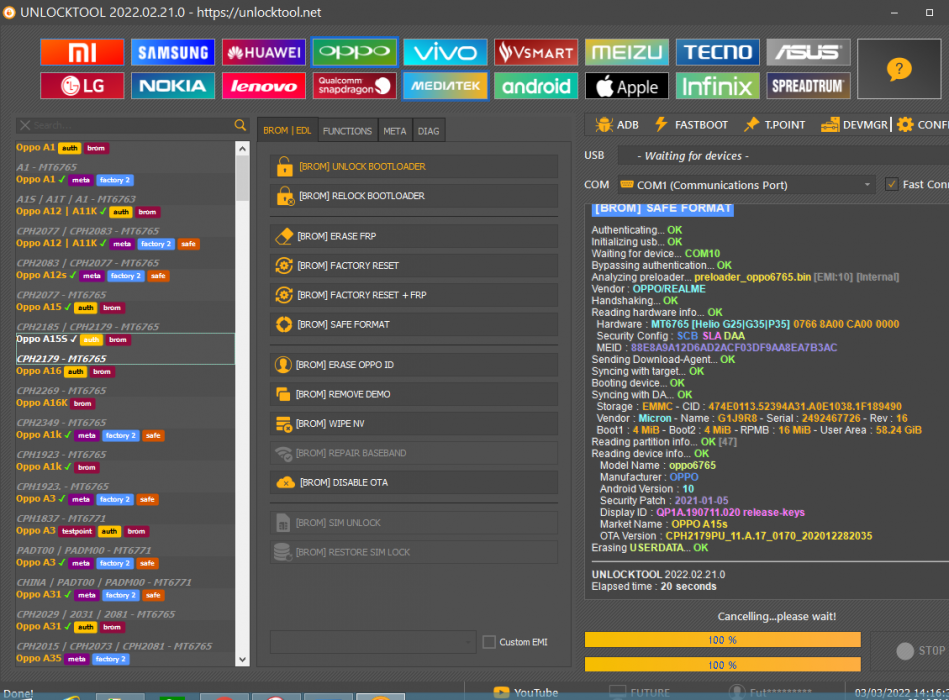Click [BROM] FACTORY RESET + FRP button
This screenshot has height=700, width=949.
(414, 295)
